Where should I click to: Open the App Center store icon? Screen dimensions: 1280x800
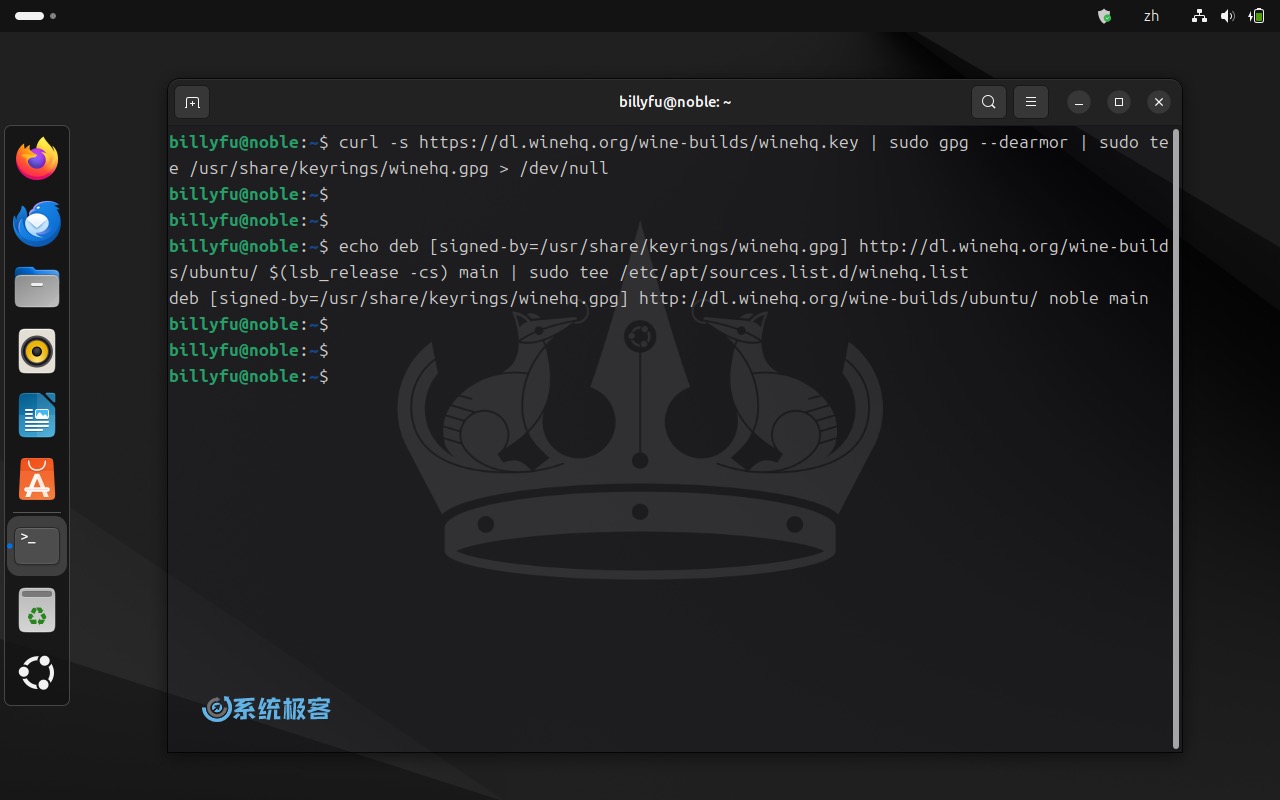point(37,480)
